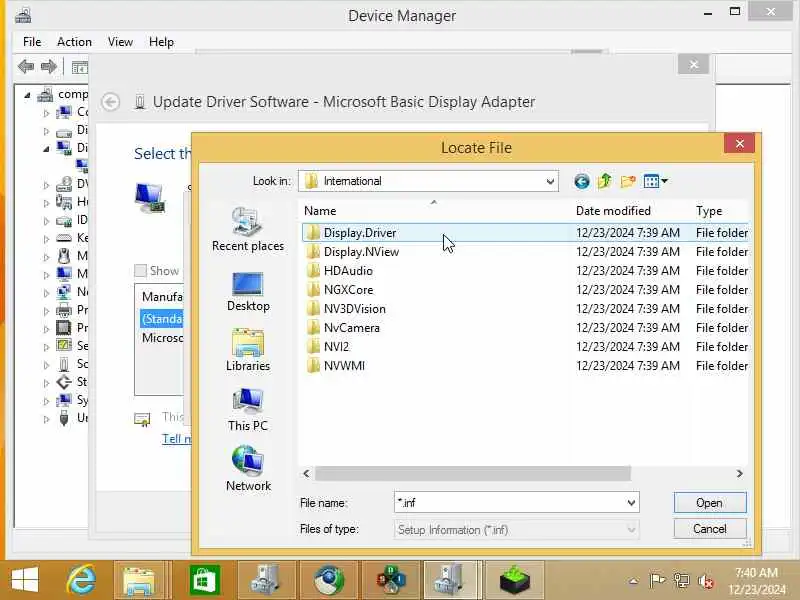Expand the Look in folder dropdown

coord(550,181)
